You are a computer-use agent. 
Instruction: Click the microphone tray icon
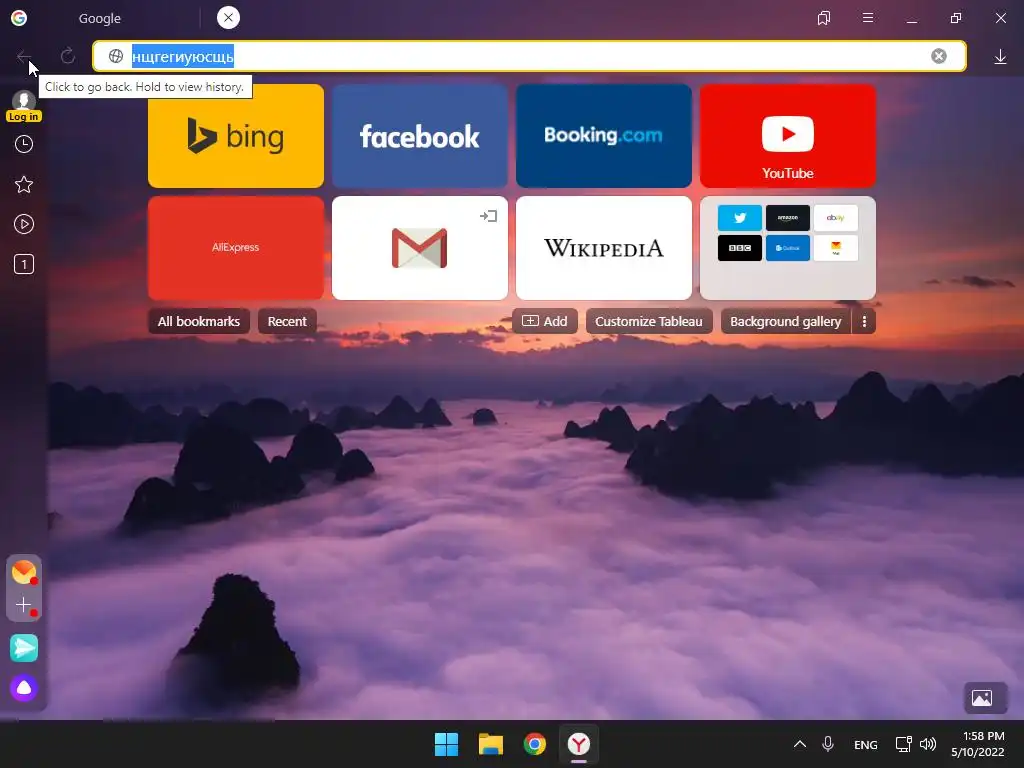coord(827,744)
